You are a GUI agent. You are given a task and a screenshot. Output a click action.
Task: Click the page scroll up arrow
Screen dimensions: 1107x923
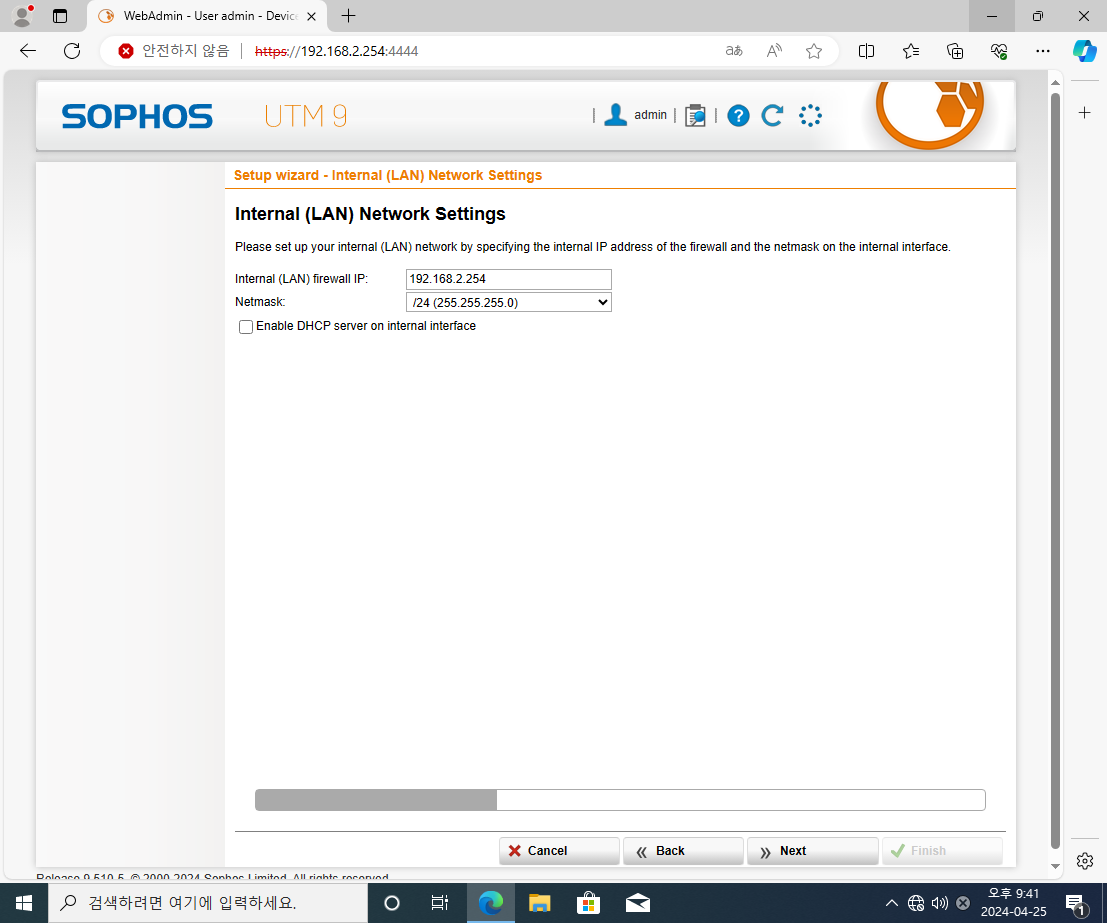coord(1055,83)
